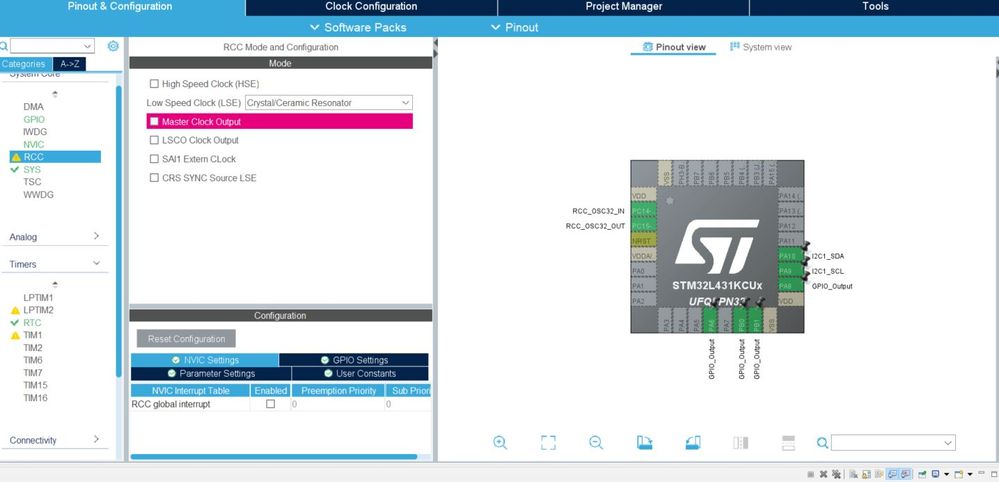Switch to Clock Configuration tab
999x482 pixels.
(371, 7)
